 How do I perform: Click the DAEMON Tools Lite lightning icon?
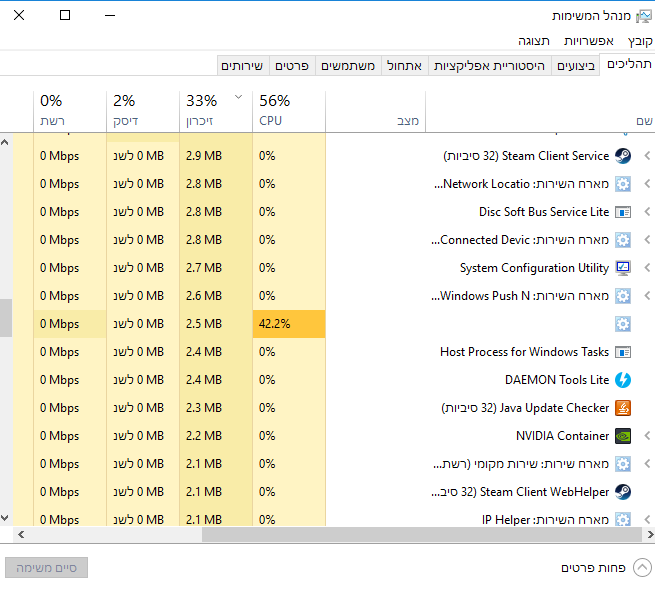(x=623, y=380)
